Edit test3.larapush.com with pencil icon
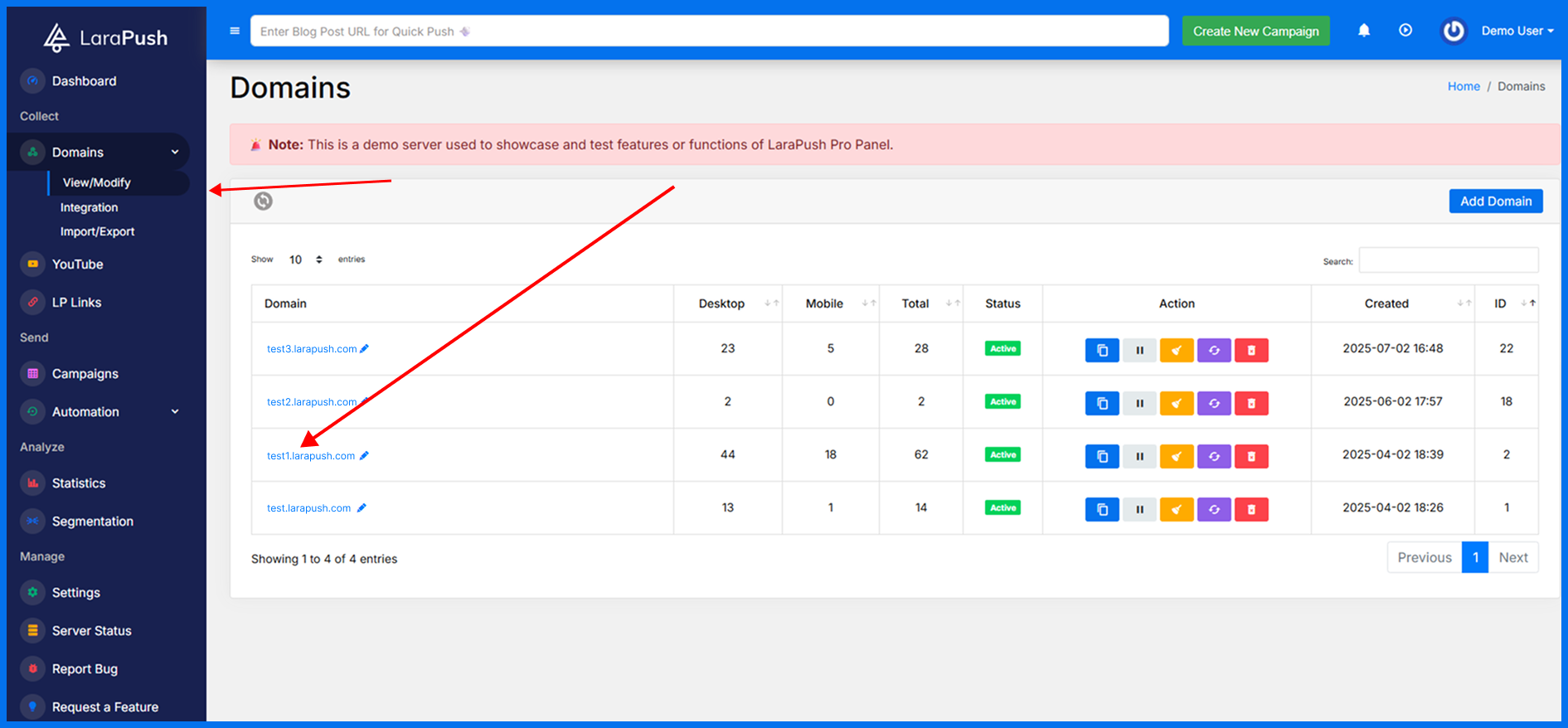 click(x=364, y=349)
